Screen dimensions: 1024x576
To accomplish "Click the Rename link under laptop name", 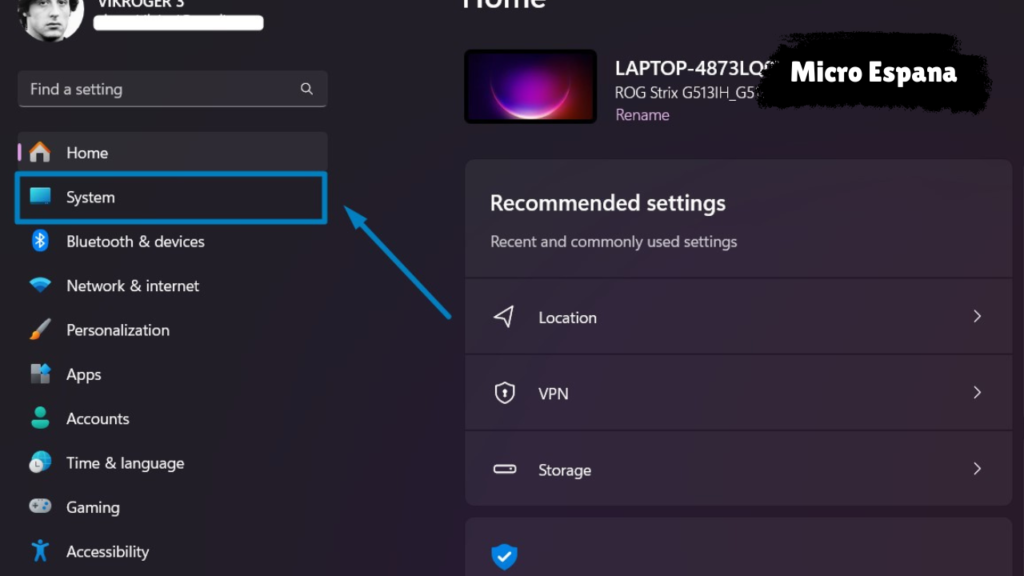I will pos(642,115).
